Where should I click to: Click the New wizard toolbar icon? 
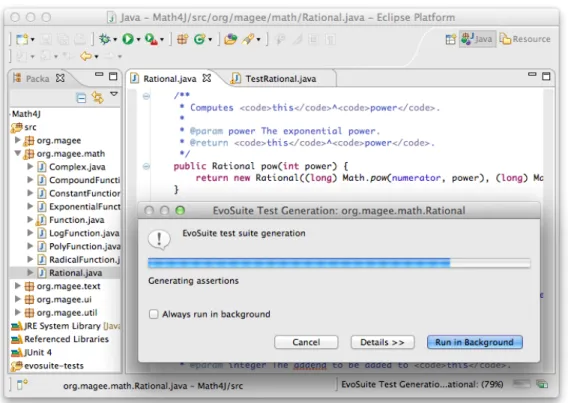click(22, 39)
